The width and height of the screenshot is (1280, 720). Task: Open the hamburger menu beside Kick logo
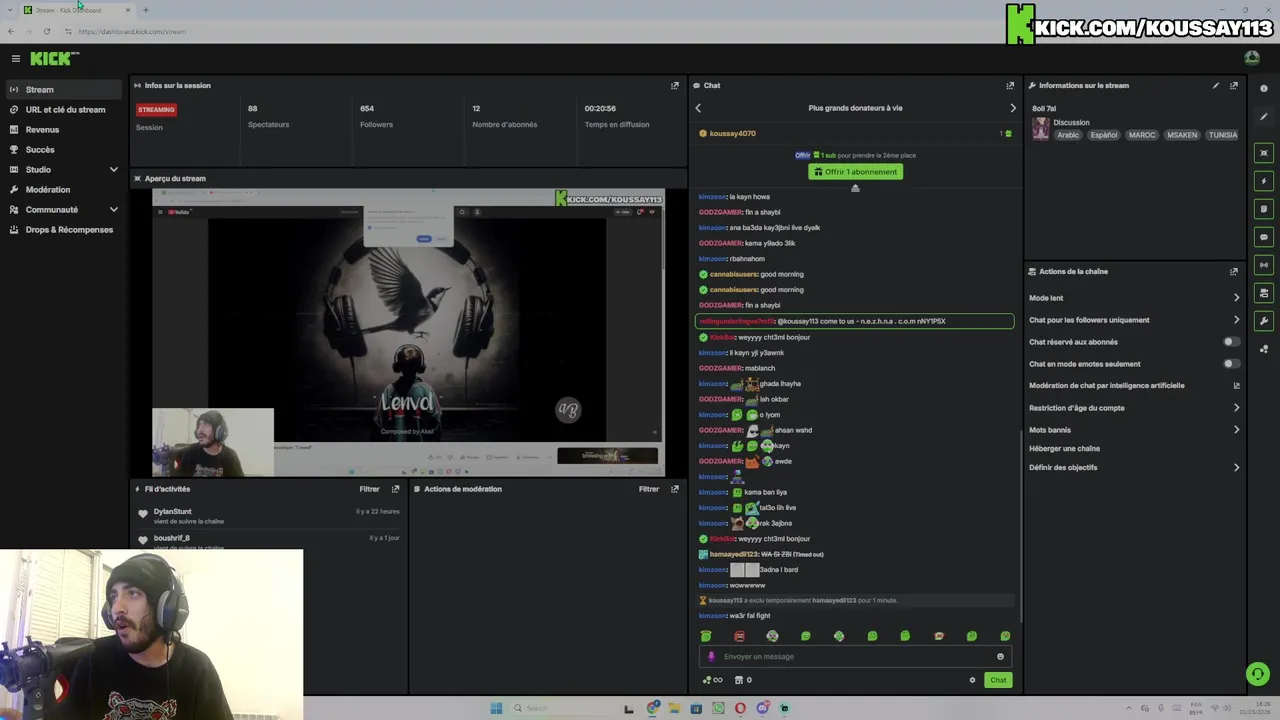(x=15, y=59)
